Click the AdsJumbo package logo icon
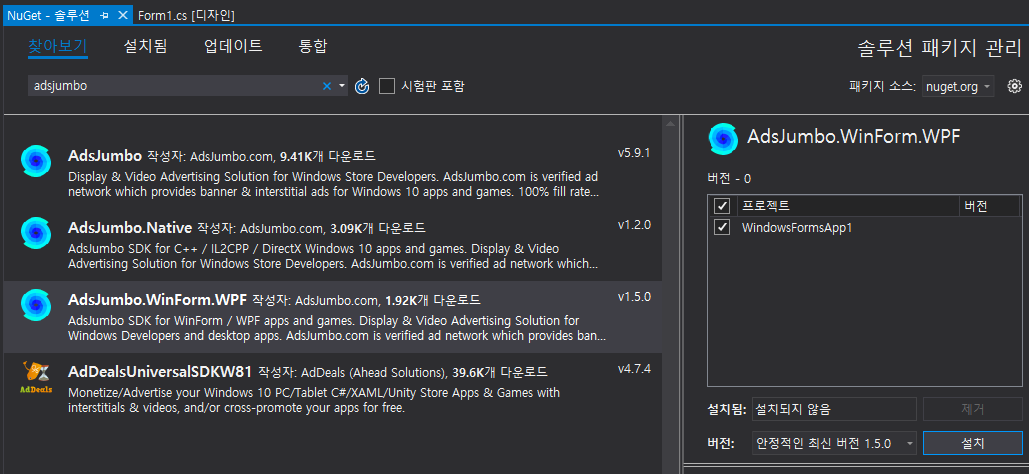The image size is (1029, 474). (x=36, y=160)
